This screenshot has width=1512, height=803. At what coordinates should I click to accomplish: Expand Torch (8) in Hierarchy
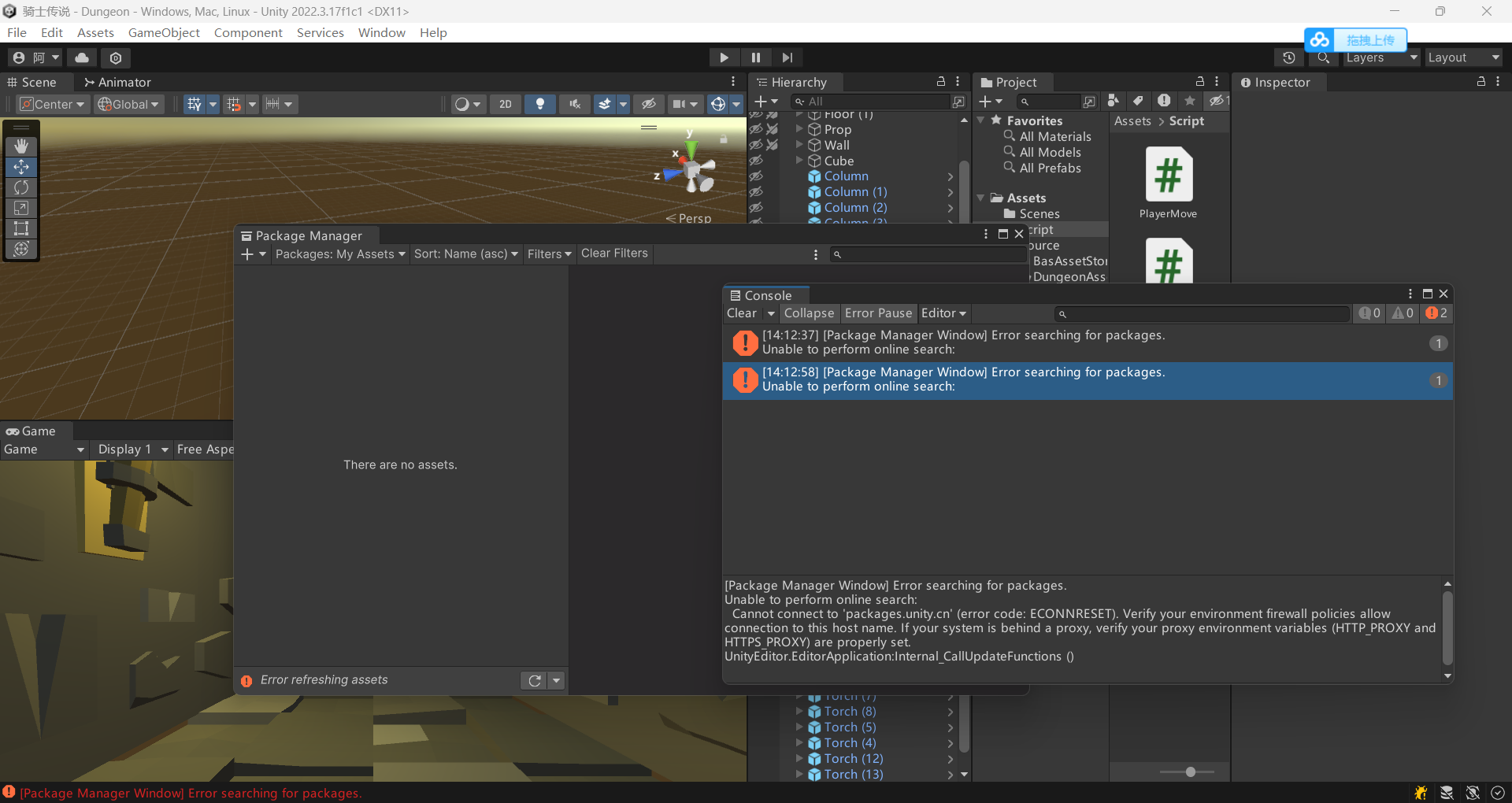[x=799, y=712]
